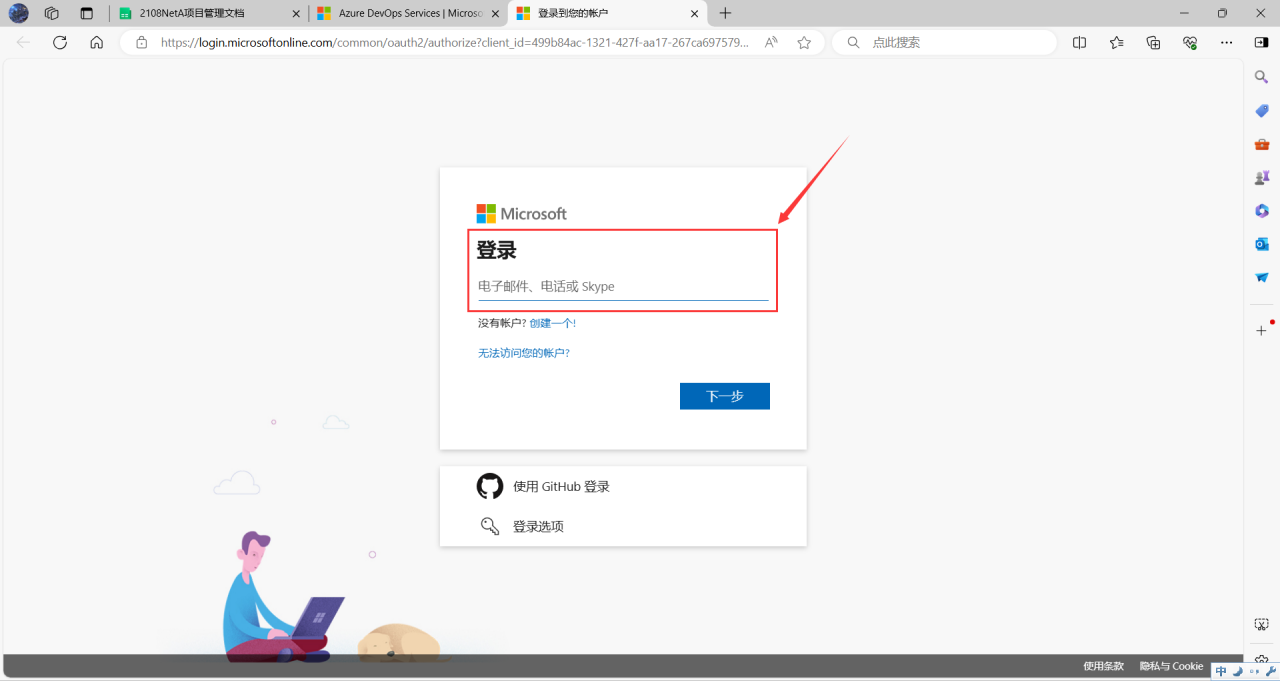Refresh the page

click(x=60, y=42)
